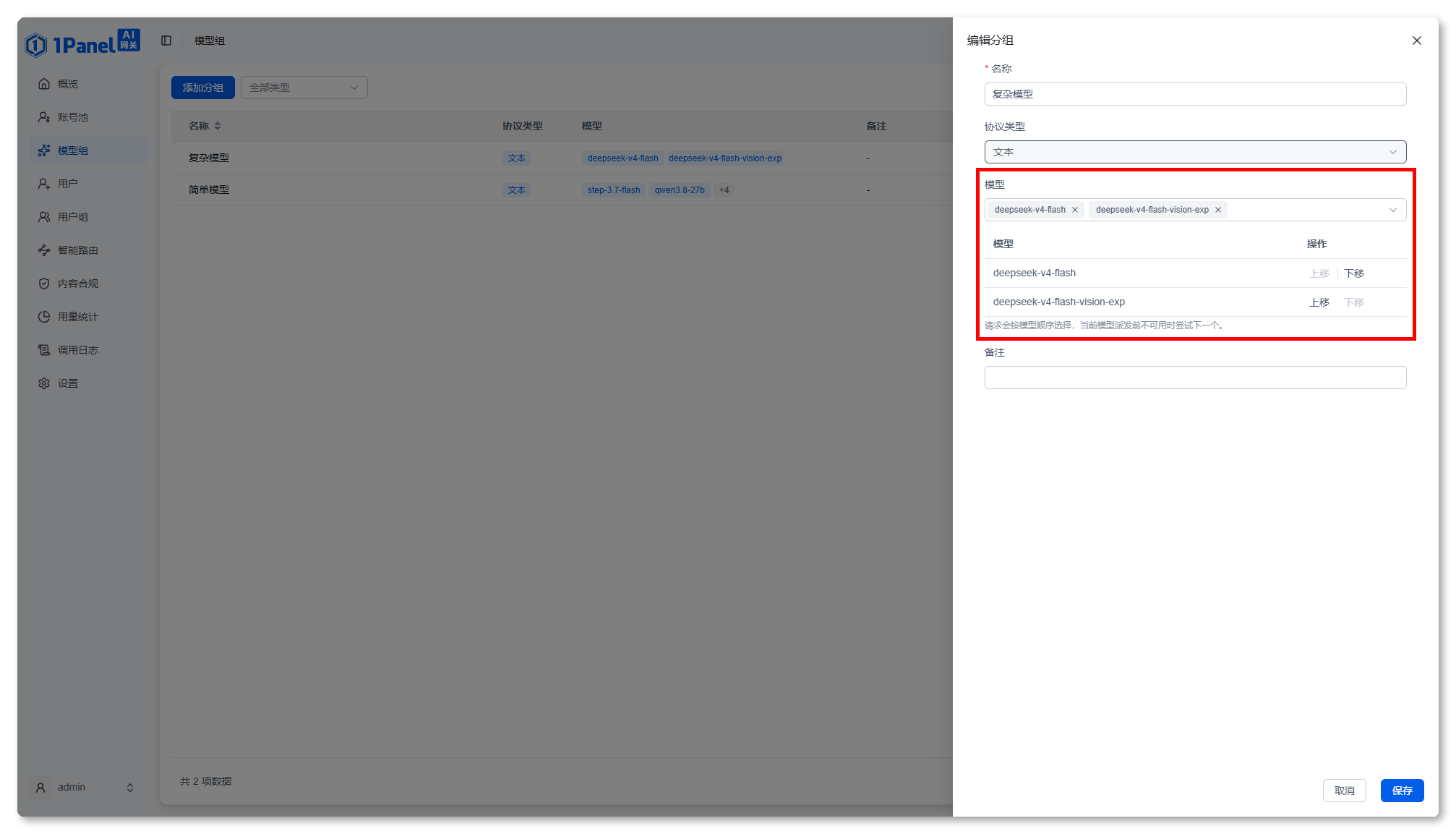Click the admin user avatar icon

[40, 787]
